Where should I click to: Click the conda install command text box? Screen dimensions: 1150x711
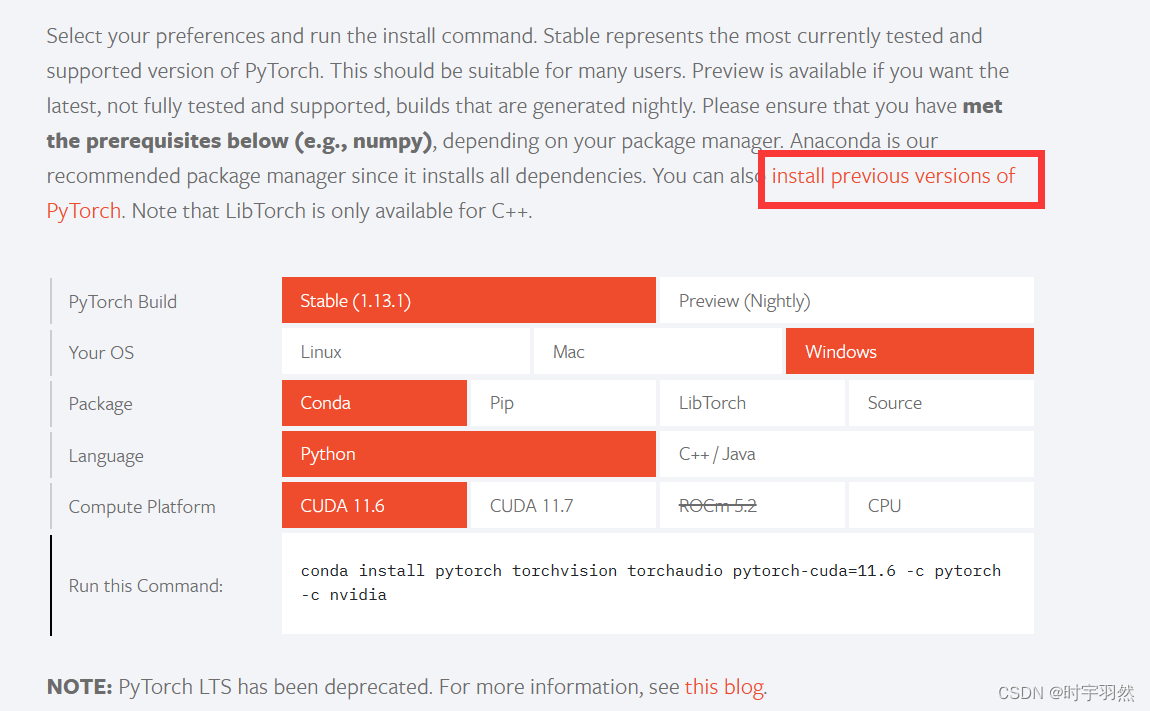(x=658, y=583)
